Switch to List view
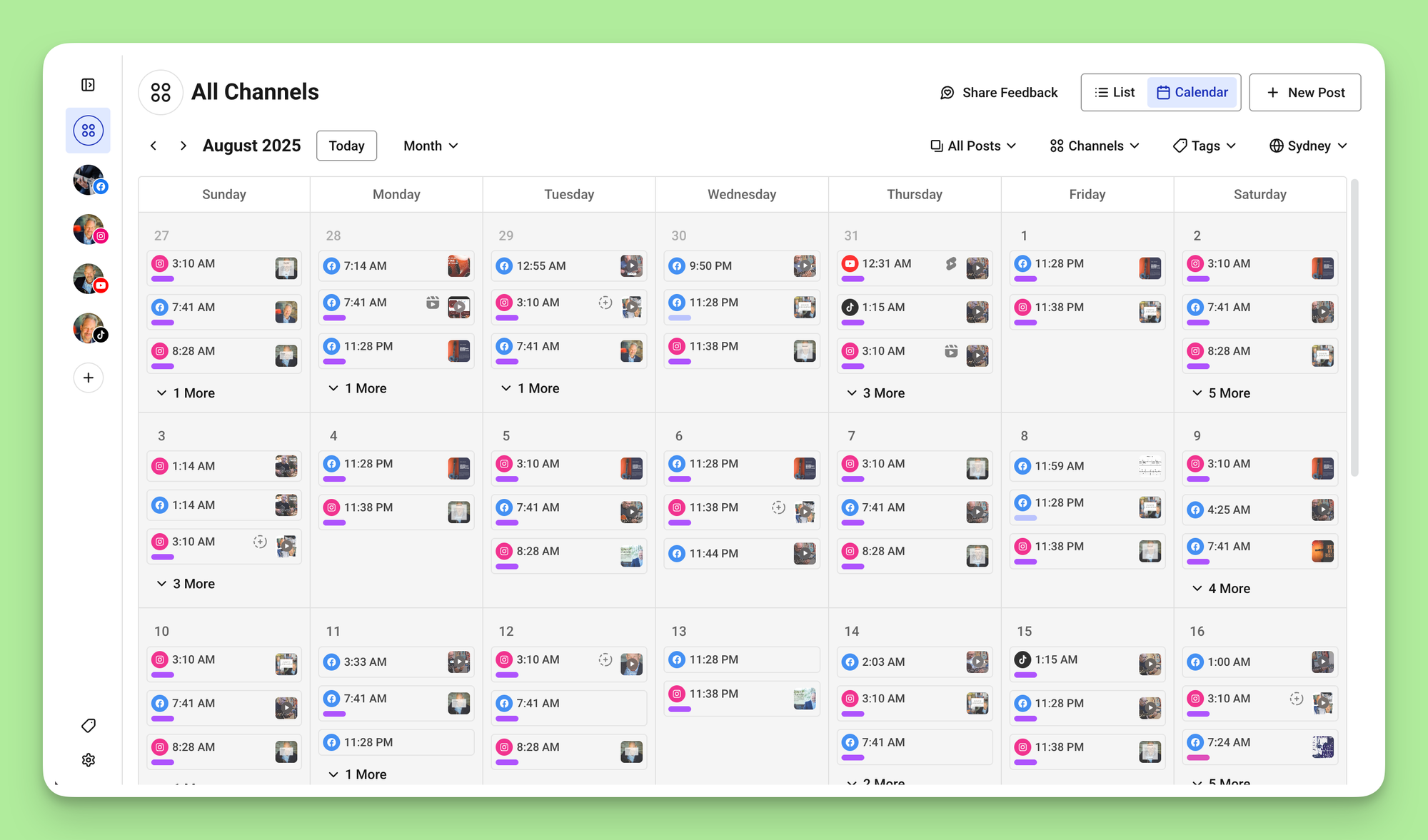This screenshot has width=1428, height=840. click(1115, 92)
